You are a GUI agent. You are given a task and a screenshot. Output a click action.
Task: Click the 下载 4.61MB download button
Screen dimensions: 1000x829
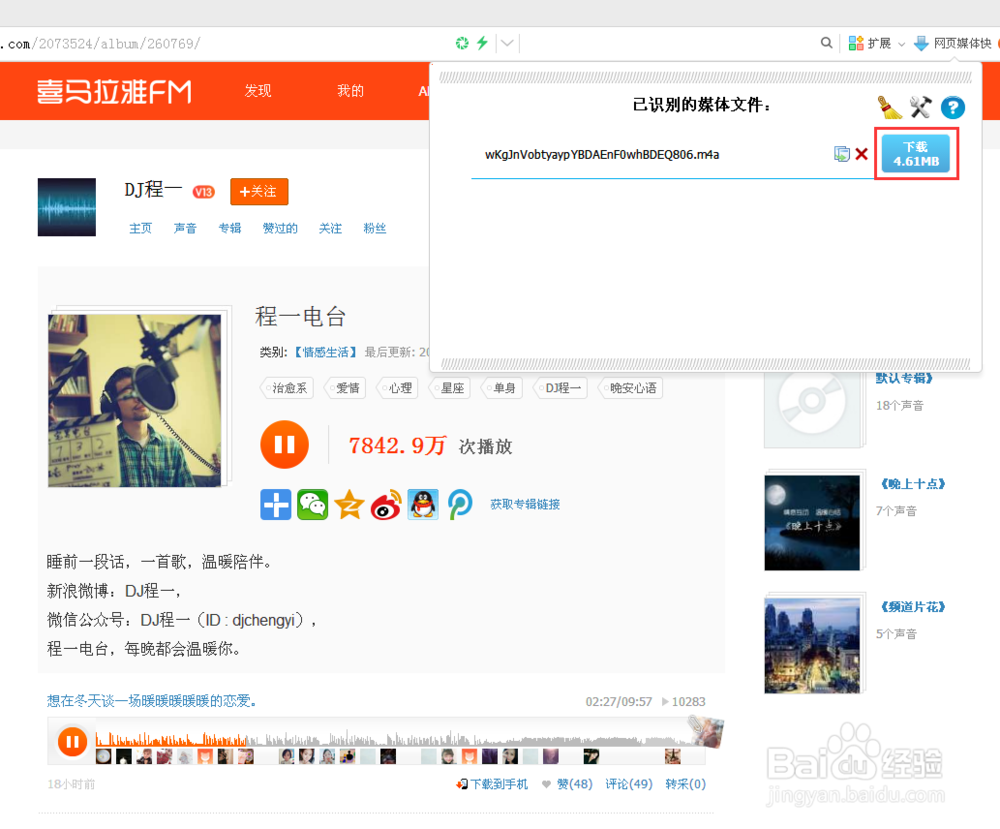(916, 154)
